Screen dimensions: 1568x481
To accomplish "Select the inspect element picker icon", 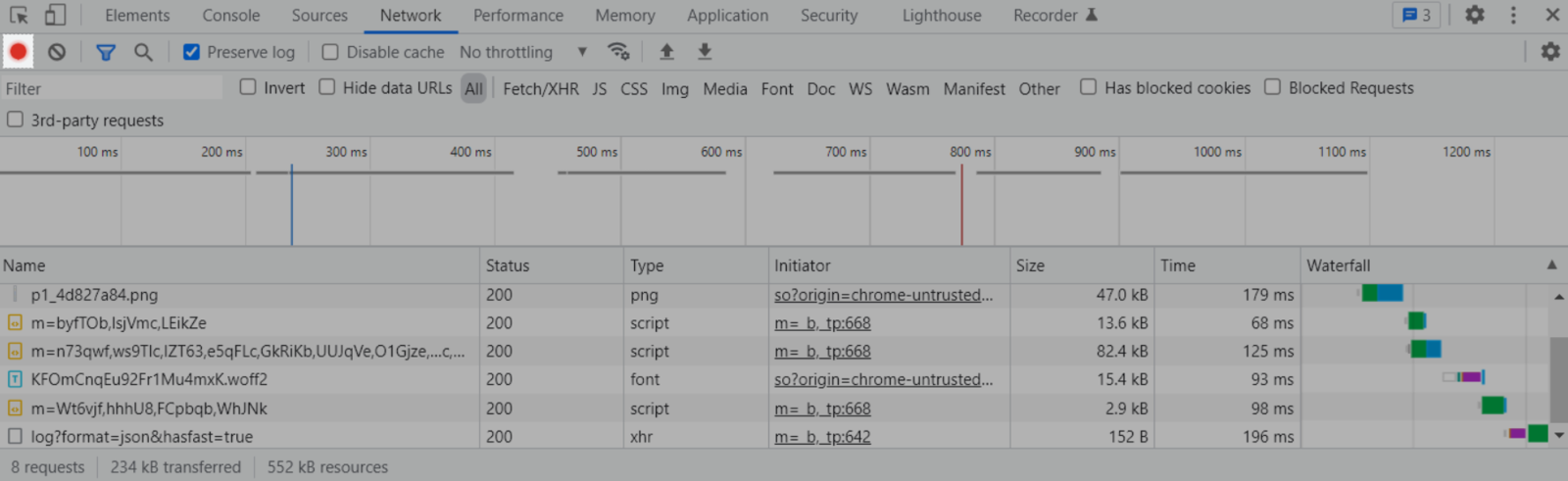I will pyautogui.click(x=19, y=15).
